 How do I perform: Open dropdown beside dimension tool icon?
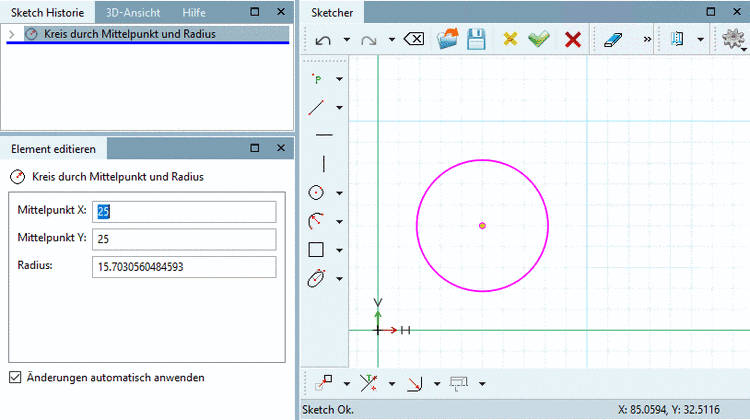482,384
